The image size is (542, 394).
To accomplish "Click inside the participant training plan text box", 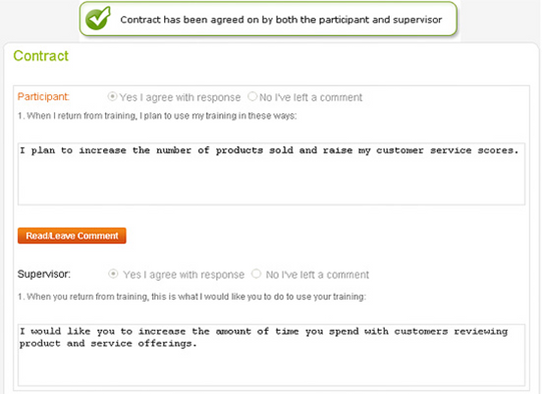I will point(271,174).
